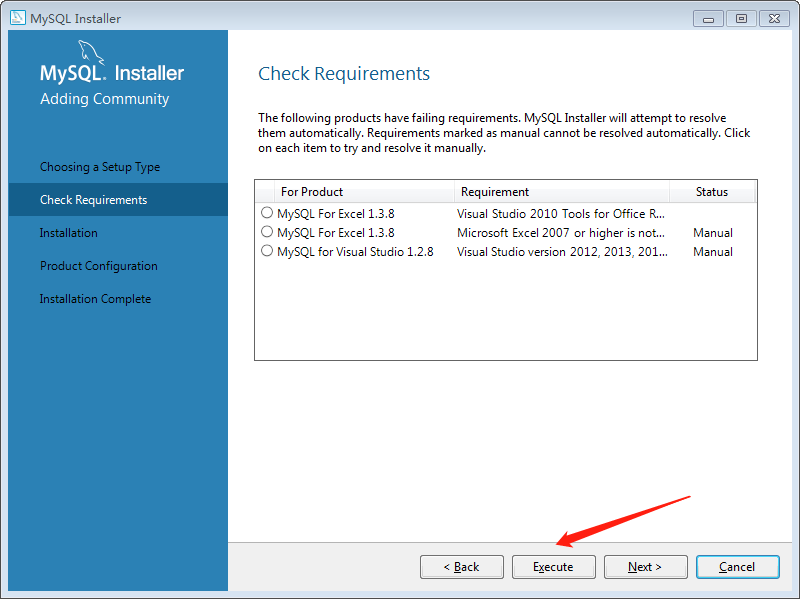Click the Cancel button
The image size is (800, 599).
pos(737,567)
